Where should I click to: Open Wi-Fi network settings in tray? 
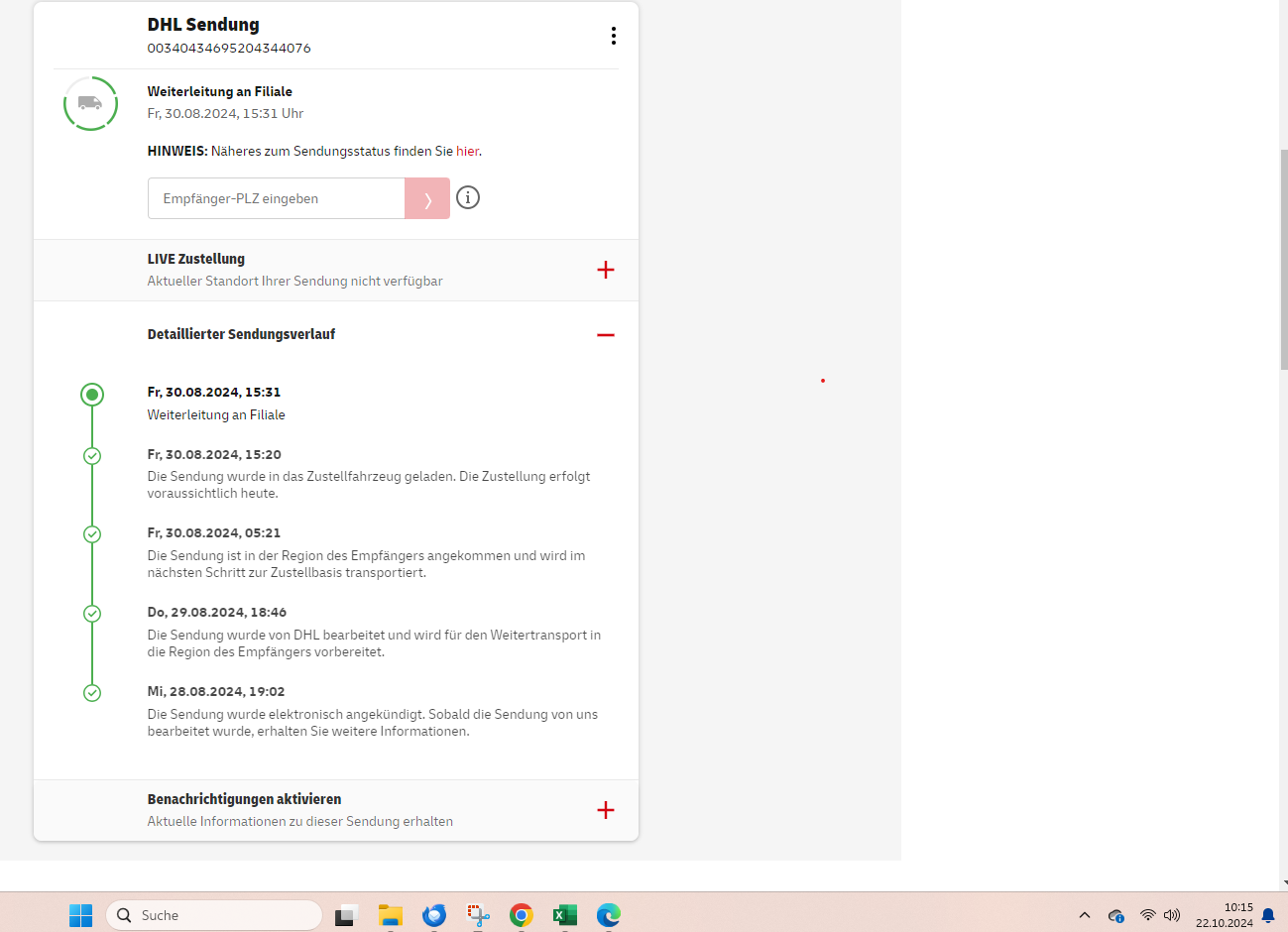click(x=1148, y=915)
